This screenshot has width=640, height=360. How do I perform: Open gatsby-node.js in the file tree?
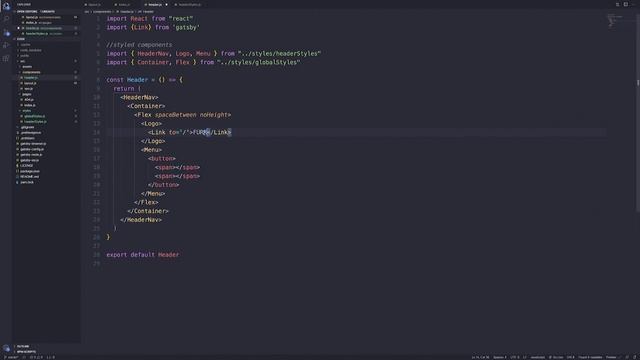pos(31,155)
